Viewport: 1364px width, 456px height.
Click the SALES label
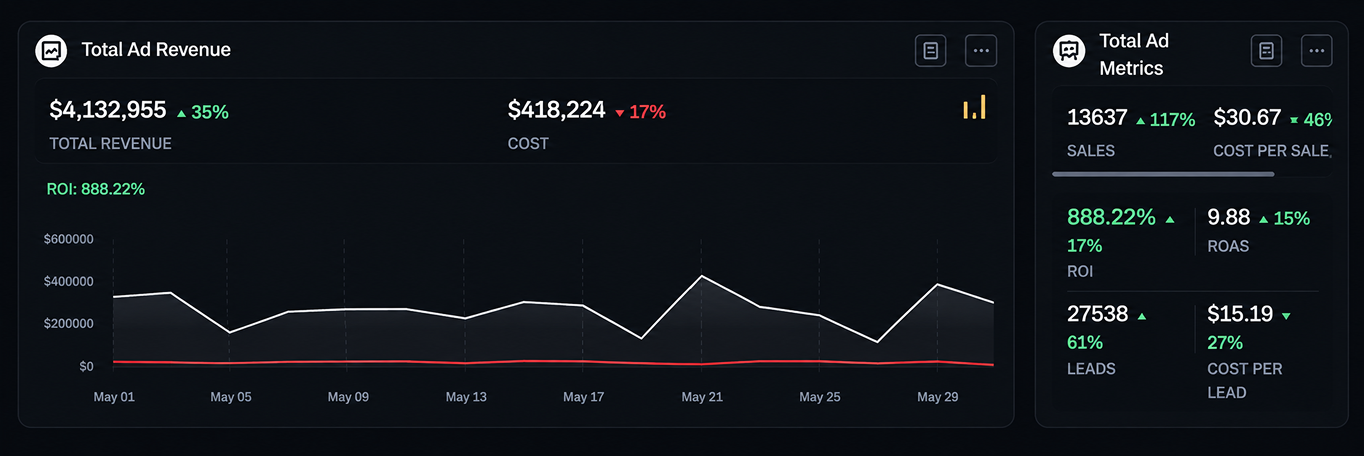pos(1091,150)
